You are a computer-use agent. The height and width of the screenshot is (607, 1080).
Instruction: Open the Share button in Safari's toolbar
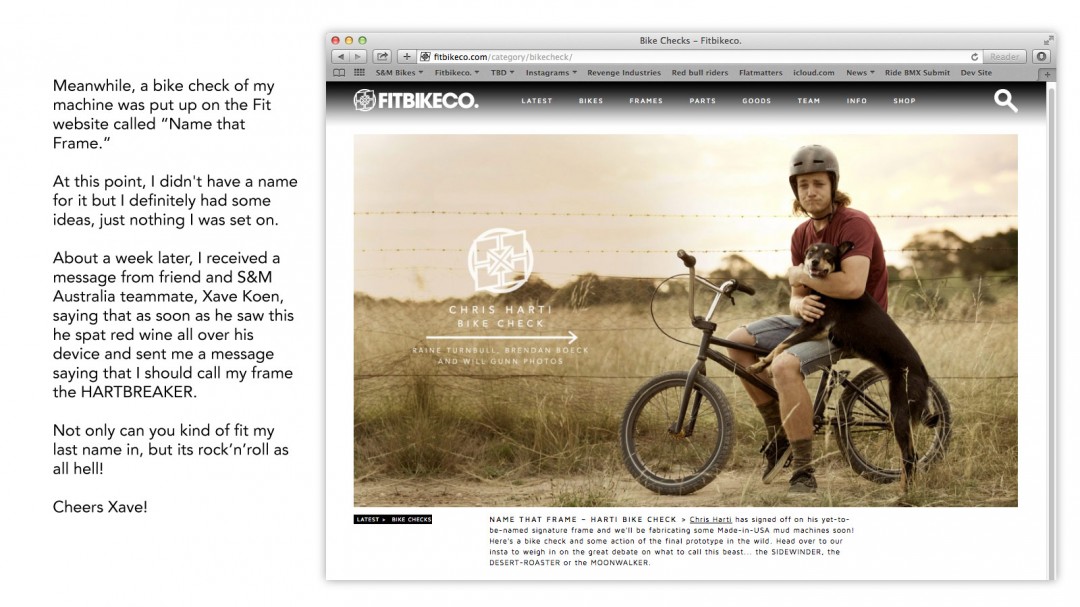382,56
